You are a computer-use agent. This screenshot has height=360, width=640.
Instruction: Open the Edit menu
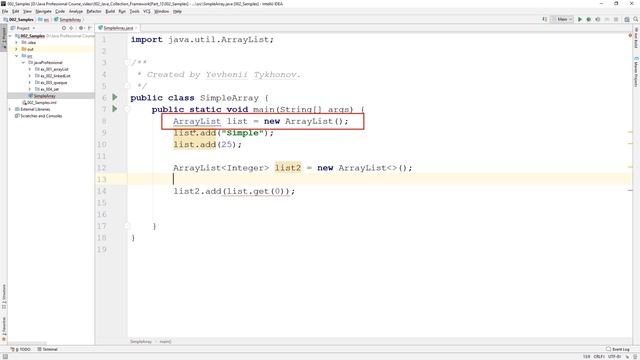click(16, 11)
